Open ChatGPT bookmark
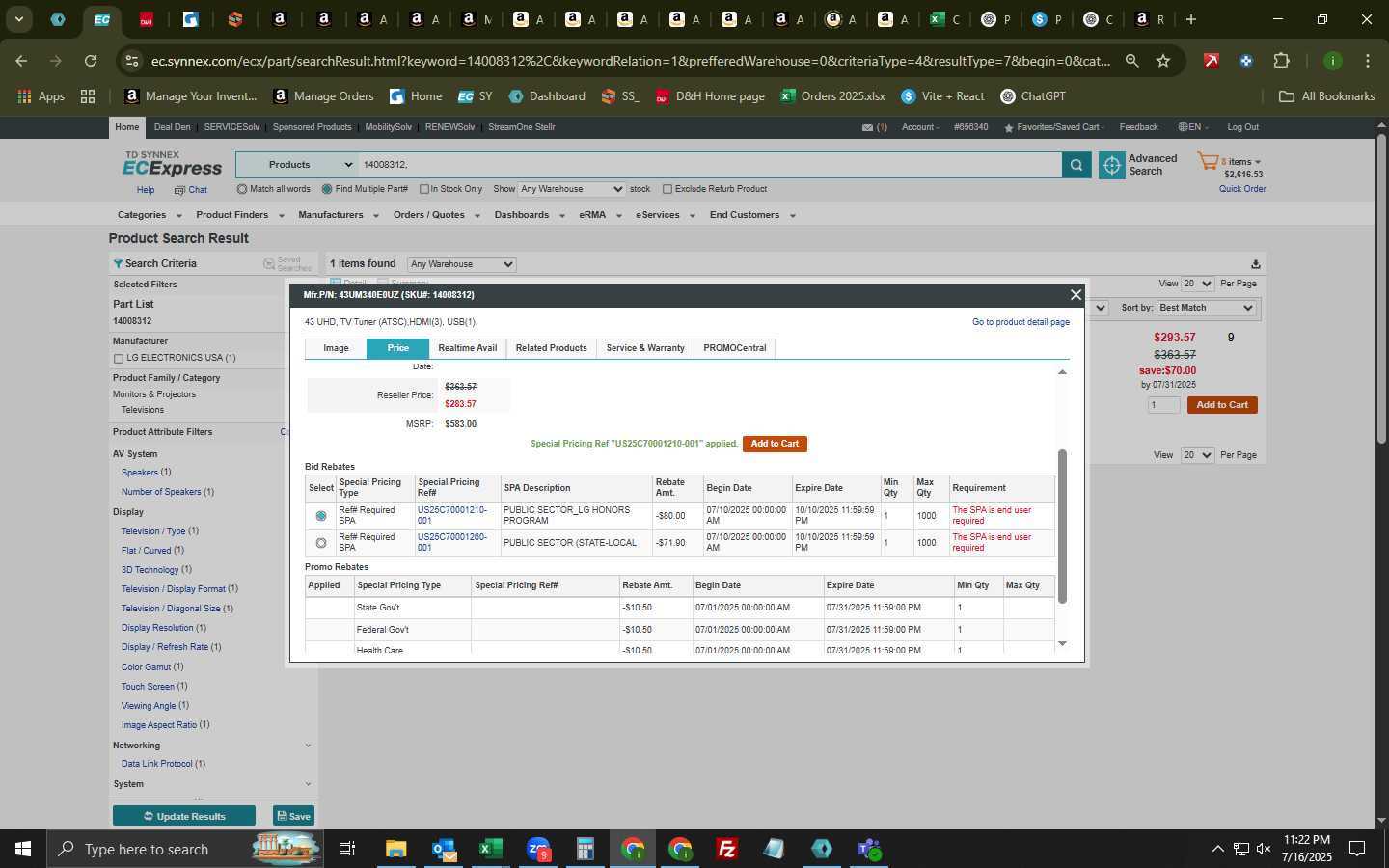Screen dimensions: 1389x868 point(1033,96)
